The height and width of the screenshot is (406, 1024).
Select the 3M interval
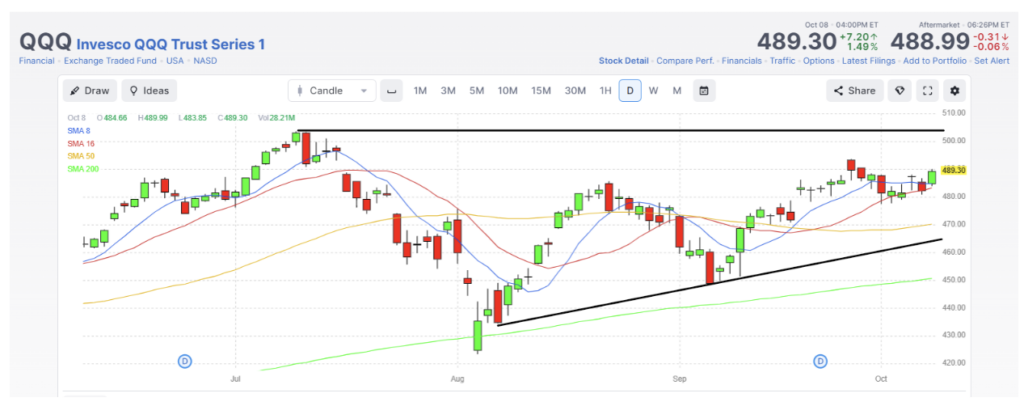point(448,91)
